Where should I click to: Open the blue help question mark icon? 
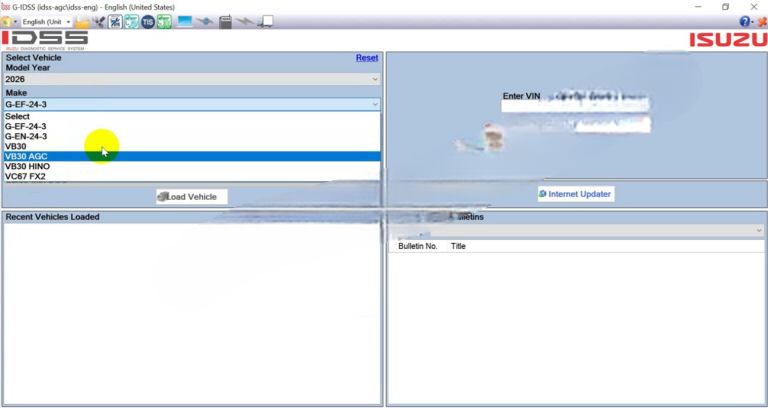tap(744, 22)
